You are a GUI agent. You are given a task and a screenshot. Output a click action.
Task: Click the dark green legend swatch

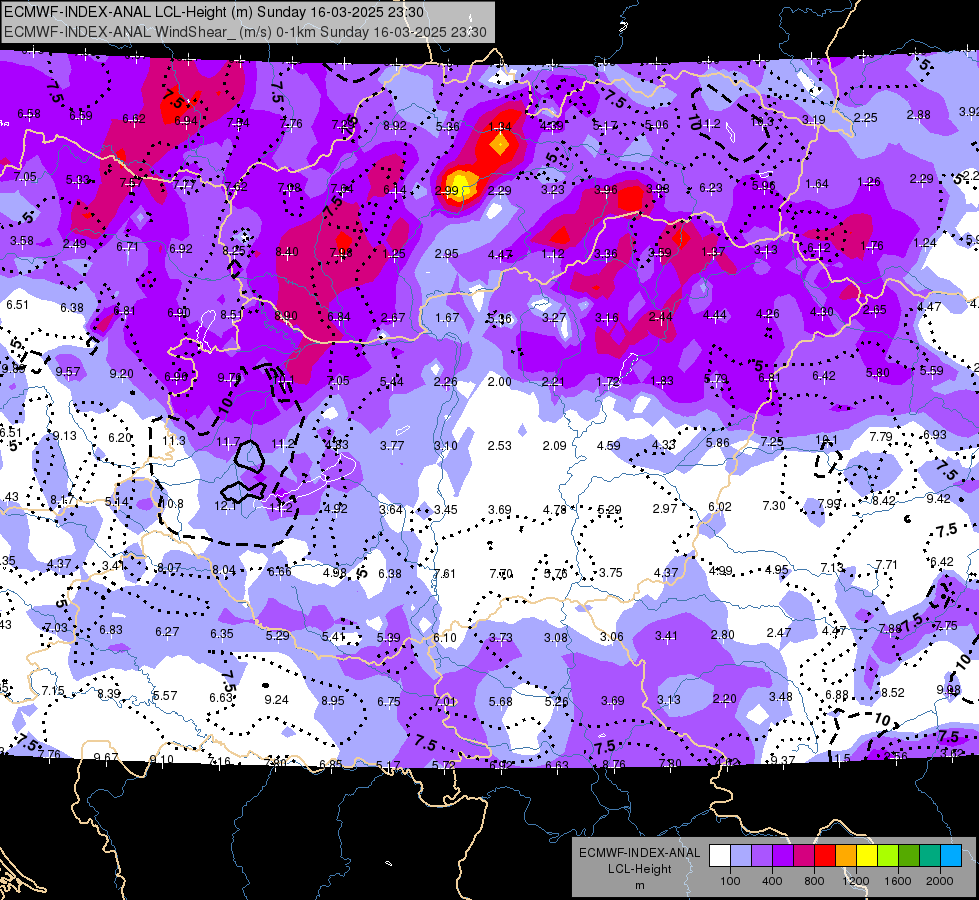click(x=908, y=856)
